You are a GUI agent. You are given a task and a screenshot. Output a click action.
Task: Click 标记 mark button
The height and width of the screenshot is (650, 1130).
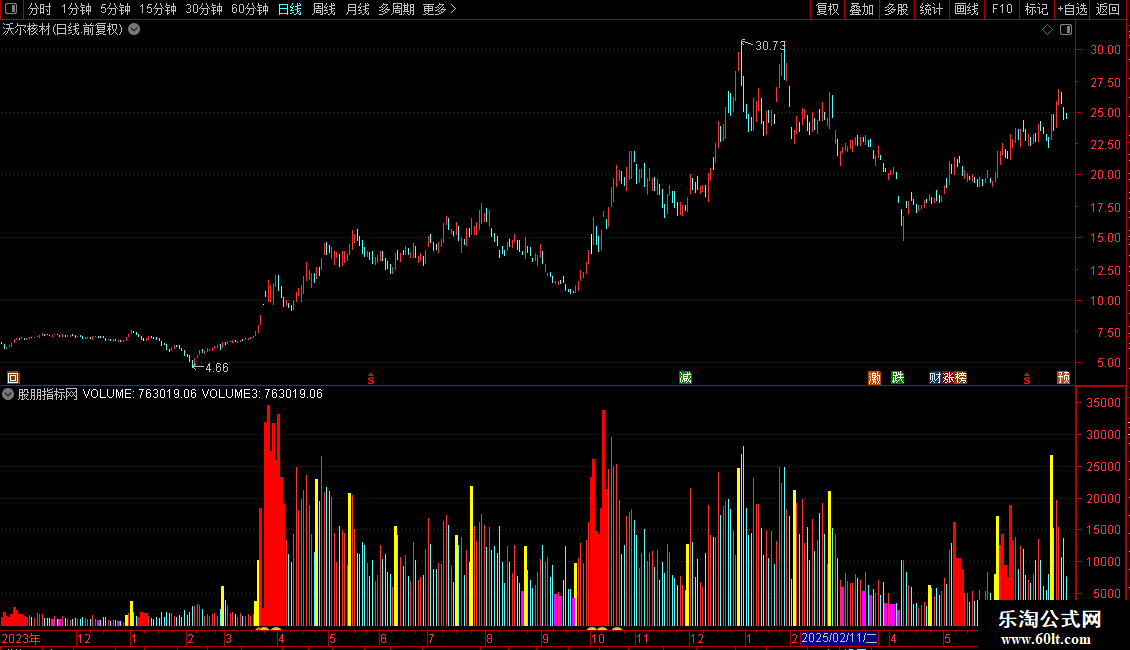click(x=1036, y=9)
